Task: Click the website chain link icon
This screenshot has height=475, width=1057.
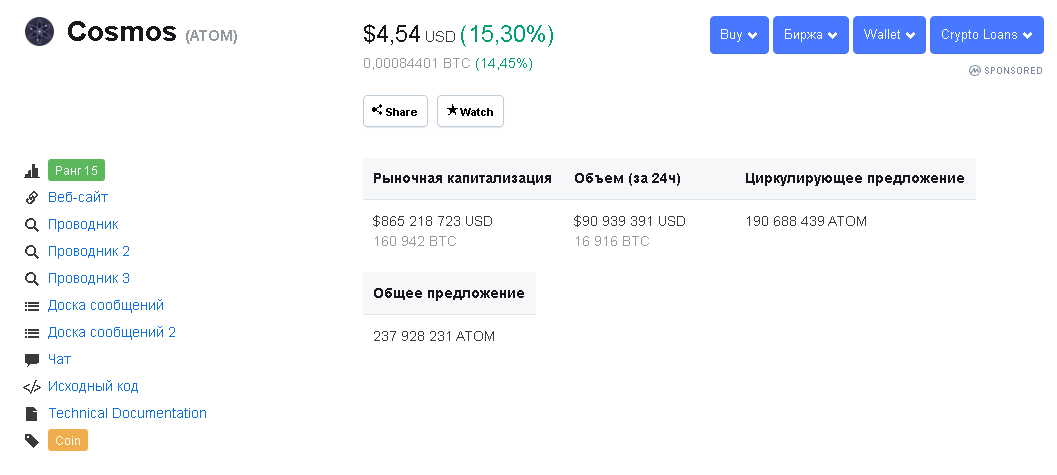Action: (32, 198)
